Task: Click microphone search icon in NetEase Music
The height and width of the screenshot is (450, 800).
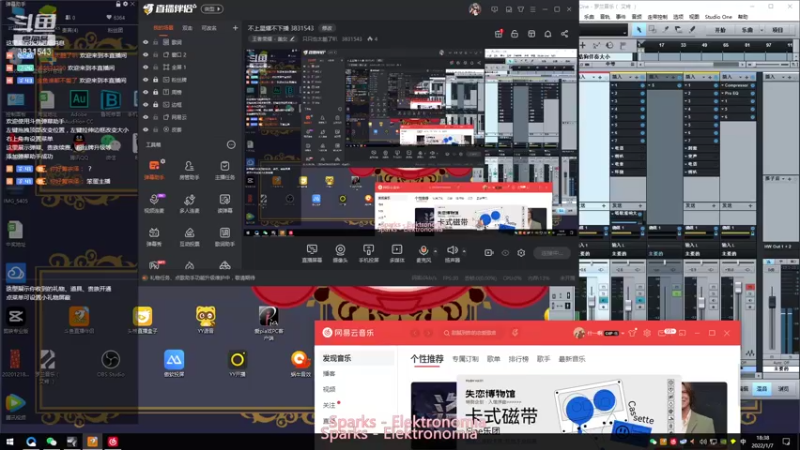Action: point(515,333)
